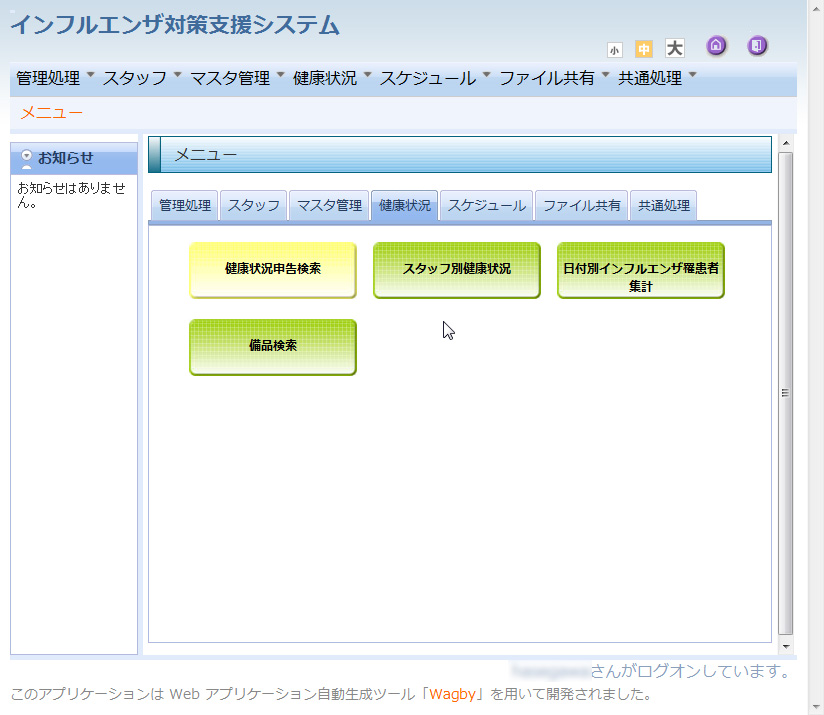Switch to the マスタ管理 tab

329,204
